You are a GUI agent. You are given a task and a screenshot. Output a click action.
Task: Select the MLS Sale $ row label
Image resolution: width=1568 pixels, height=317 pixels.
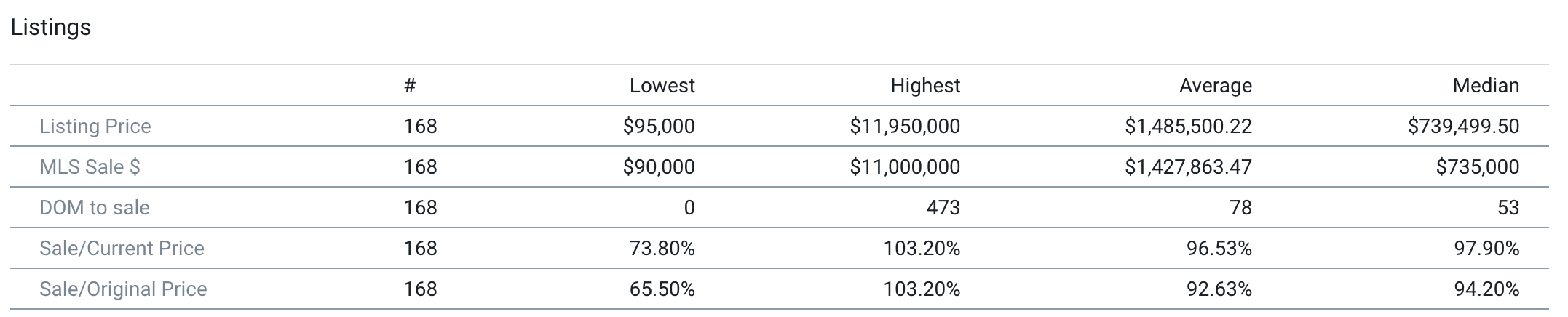click(x=90, y=167)
